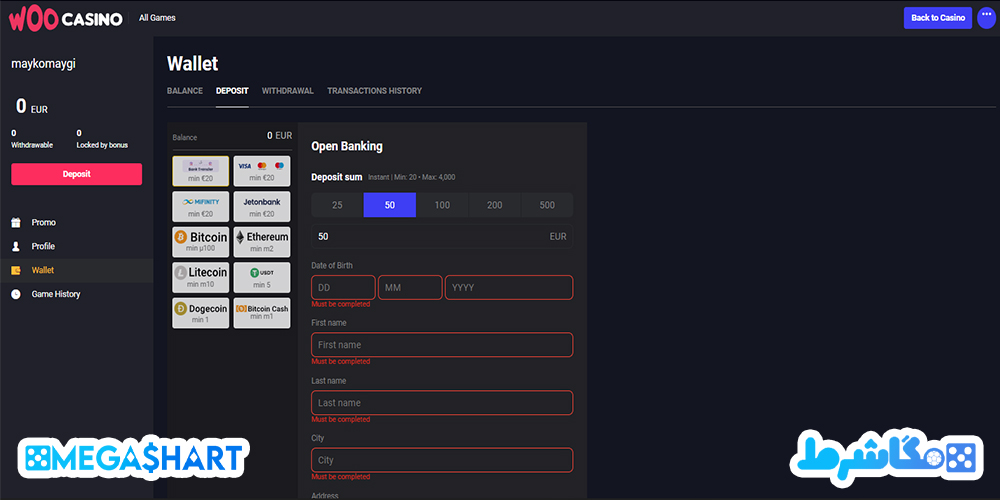Open the three-dot user menu button
Viewport: 1000px width, 500px height.
point(987,18)
